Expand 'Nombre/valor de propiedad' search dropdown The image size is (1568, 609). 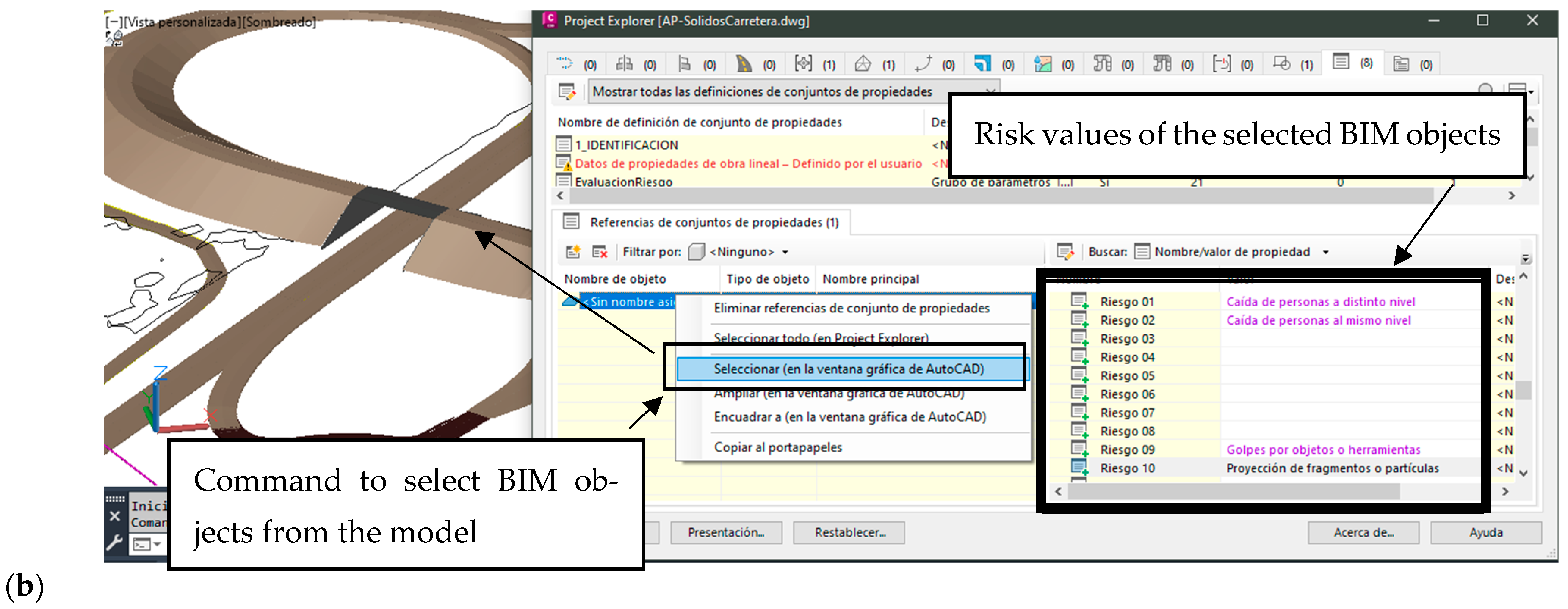1326,252
